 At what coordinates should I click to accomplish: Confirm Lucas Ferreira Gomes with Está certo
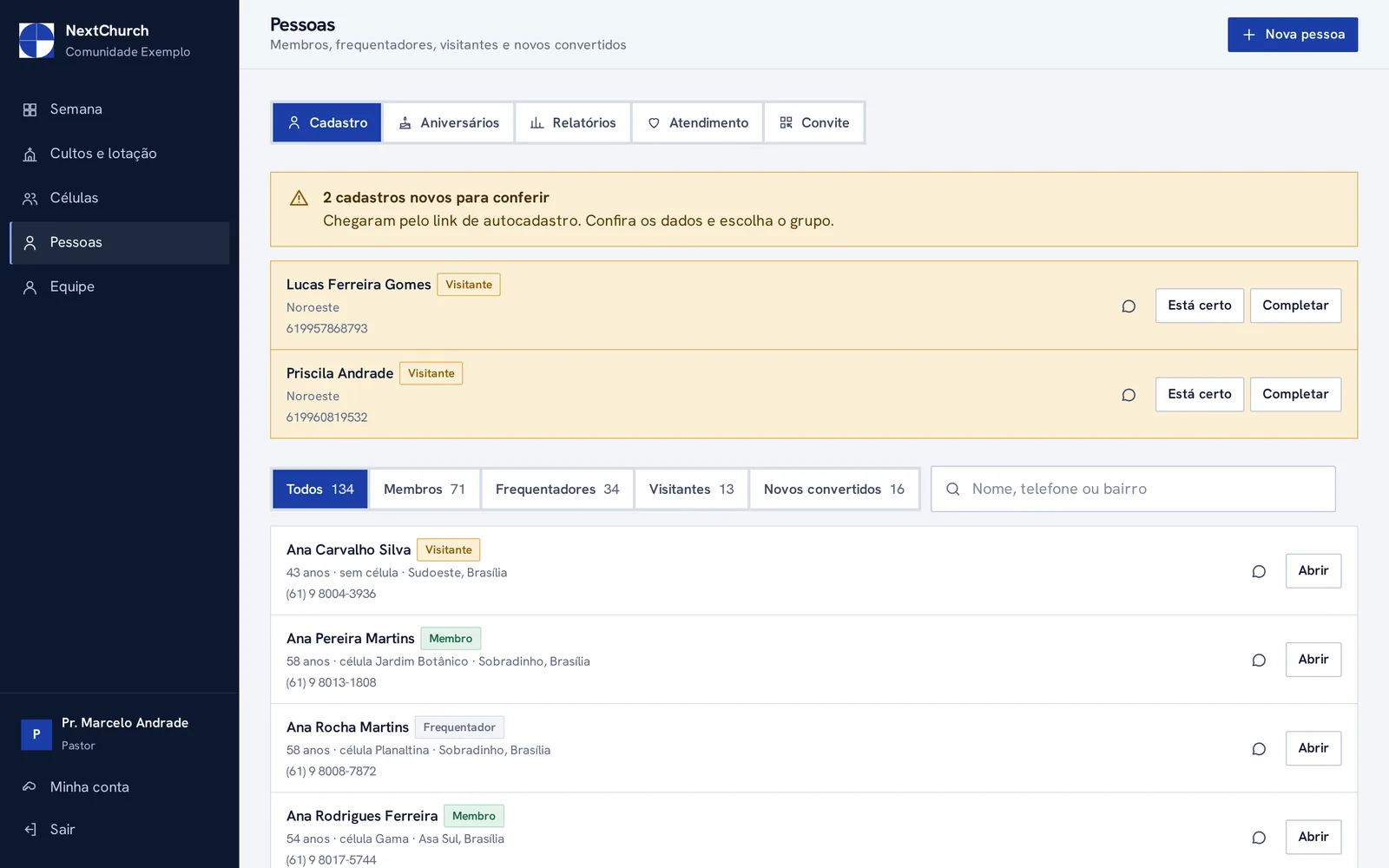pos(1200,306)
